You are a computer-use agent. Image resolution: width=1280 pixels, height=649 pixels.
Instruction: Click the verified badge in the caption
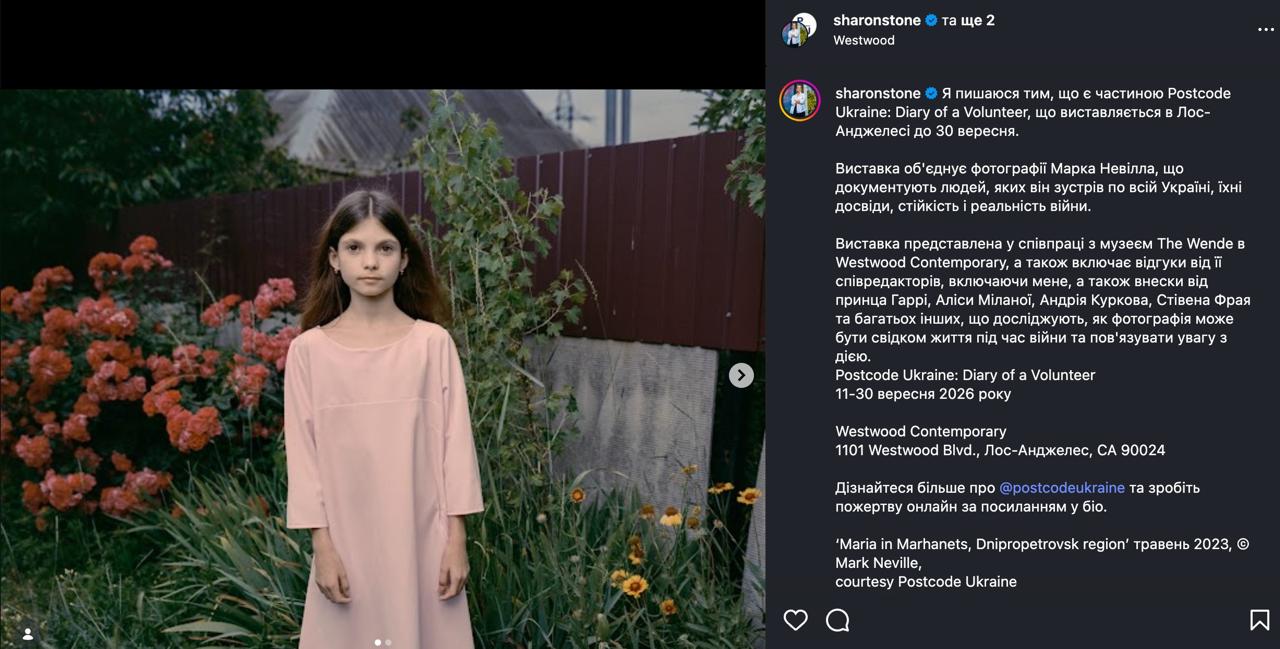tap(931, 93)
